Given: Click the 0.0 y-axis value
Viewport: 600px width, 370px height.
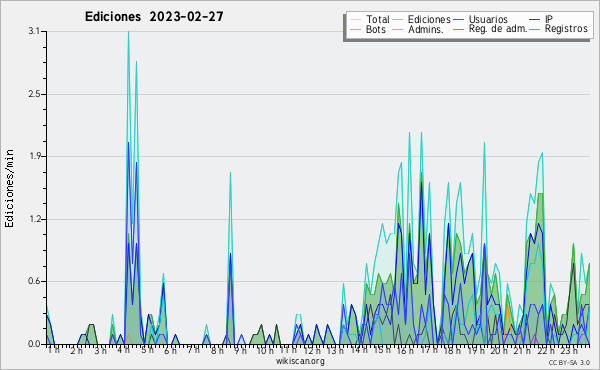Looking at the screenshot, I should [x=34, y=344].
